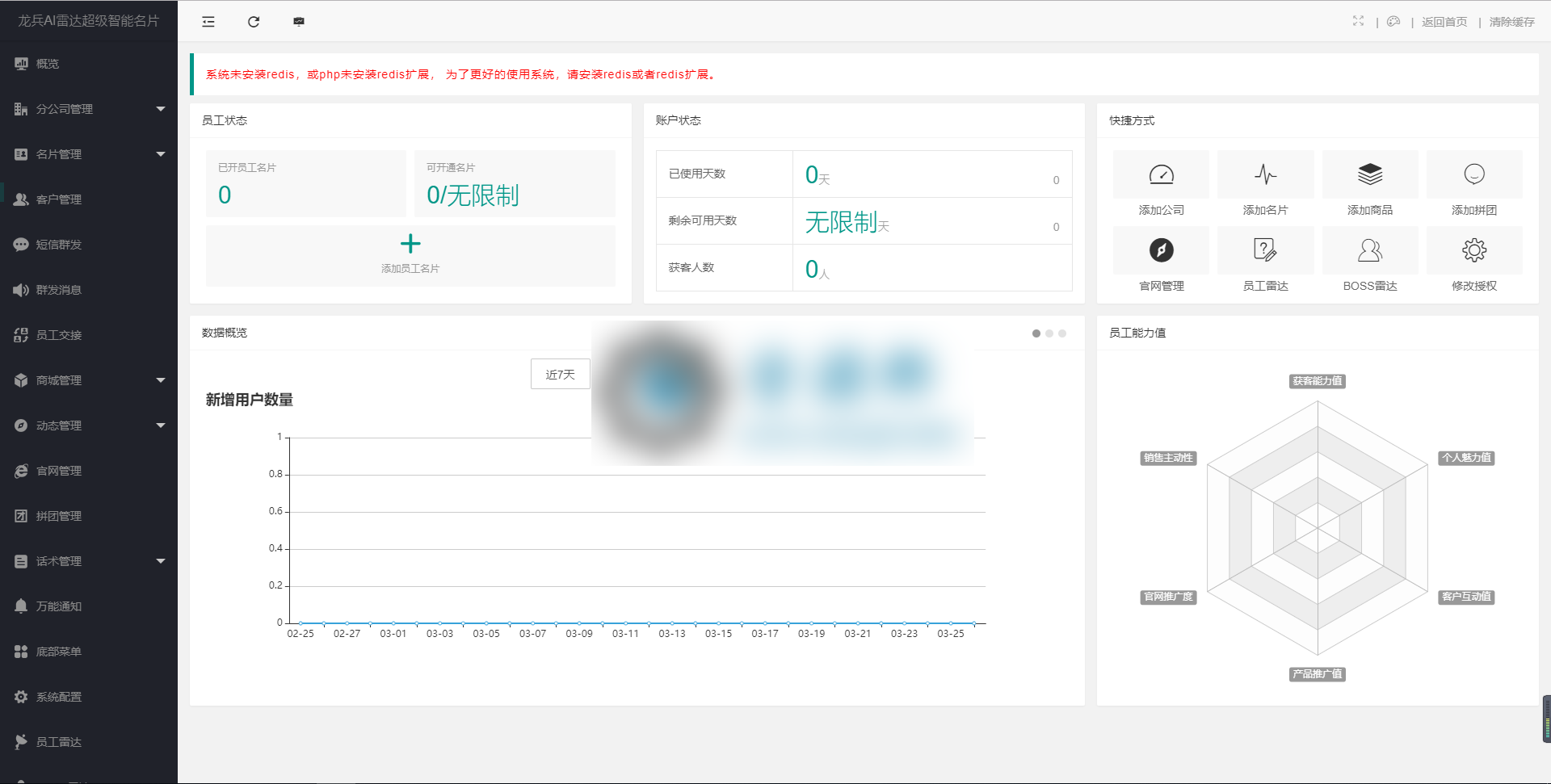Open 添加名片 shortcut icon
Screen dimensions: 1551x784
click(x=1265, y=174)
